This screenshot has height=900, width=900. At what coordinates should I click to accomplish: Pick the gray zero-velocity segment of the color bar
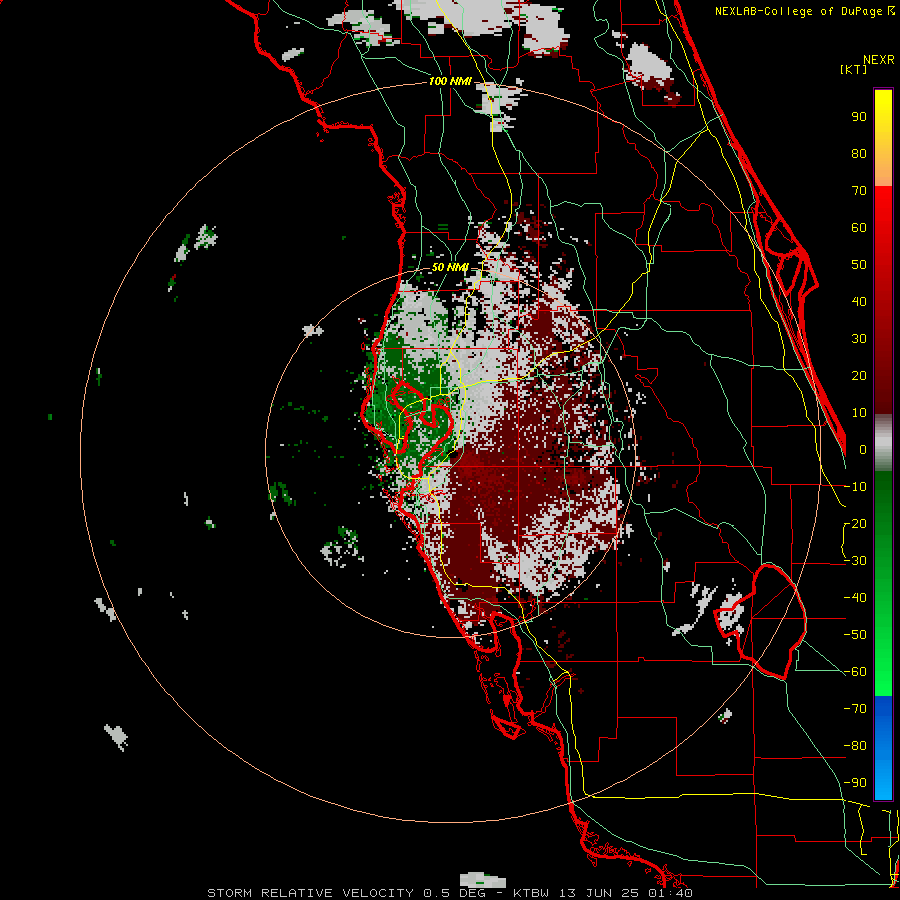click(x=883, y=443)
